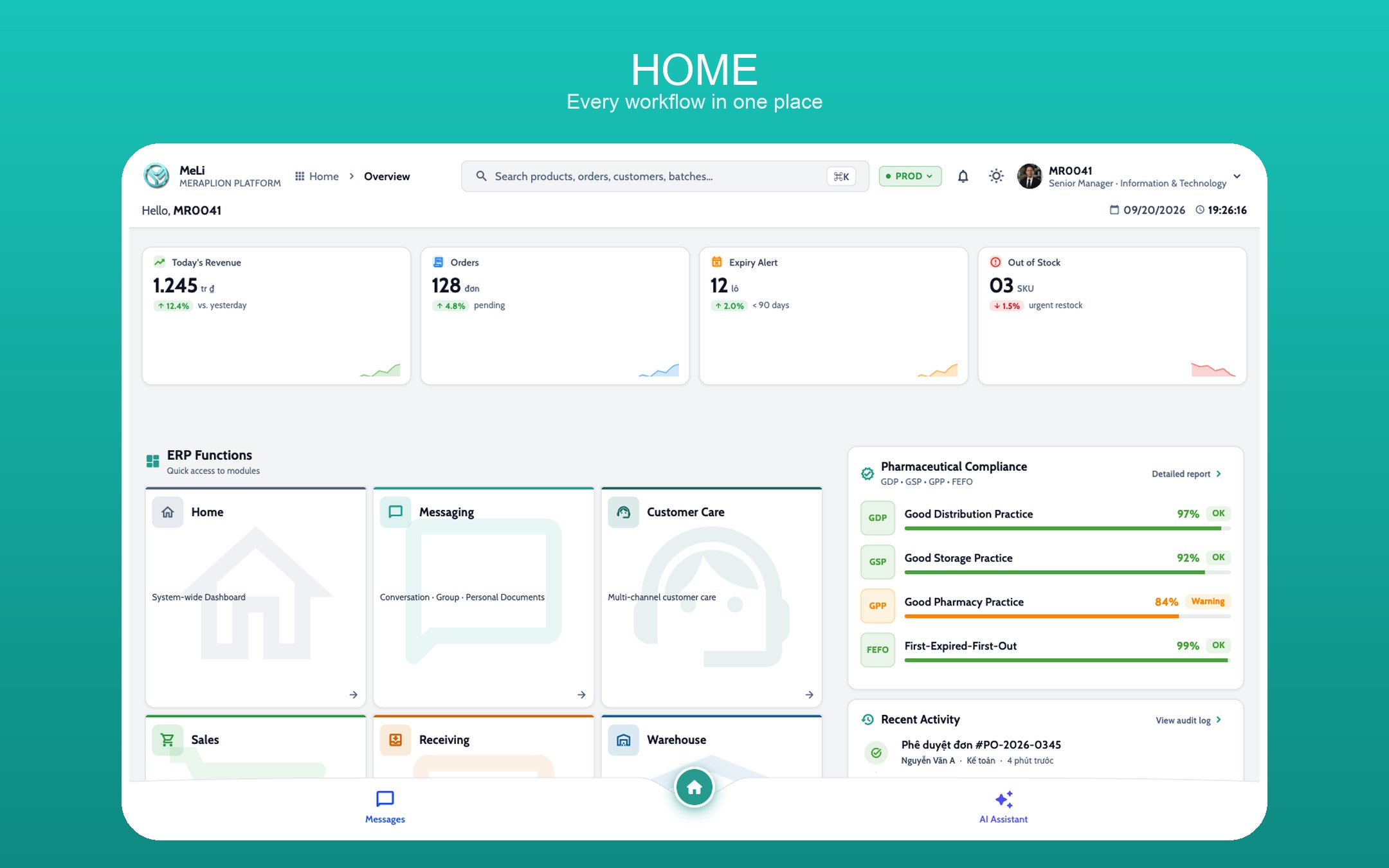The width and height of the screenshot is (1389, 868).
Task: Click the product search field
Action: click(x=665, y=176)
